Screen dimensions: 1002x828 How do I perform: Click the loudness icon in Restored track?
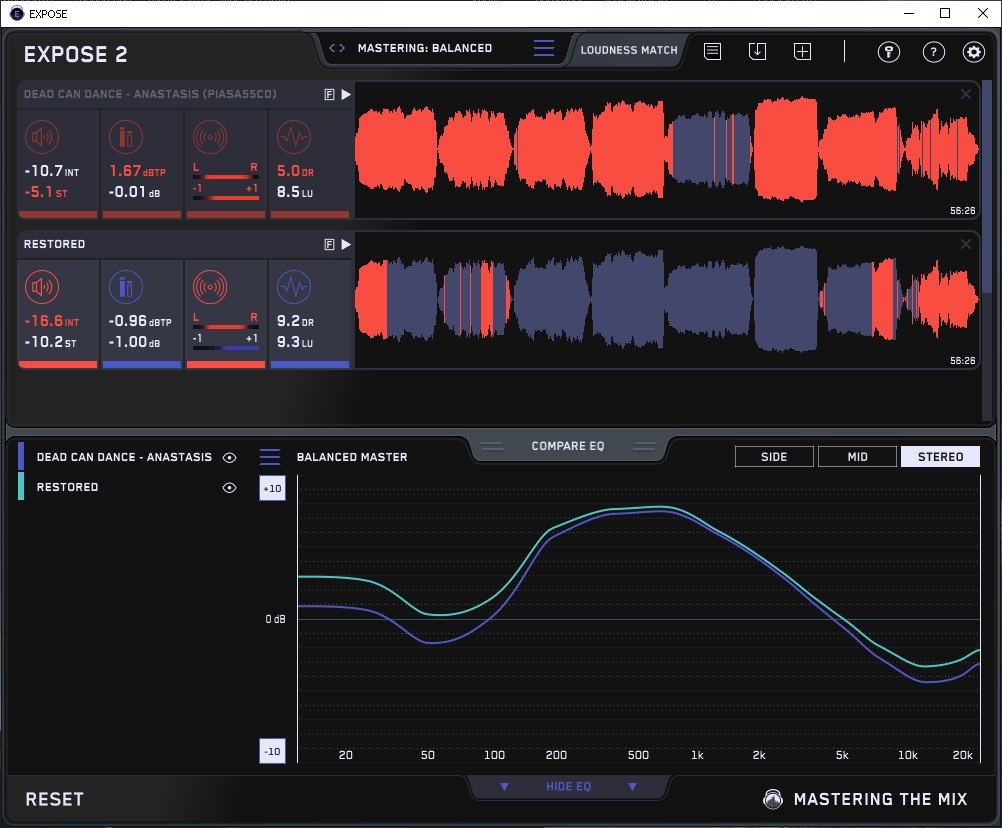pyautogui.click(x=42, y=287)
